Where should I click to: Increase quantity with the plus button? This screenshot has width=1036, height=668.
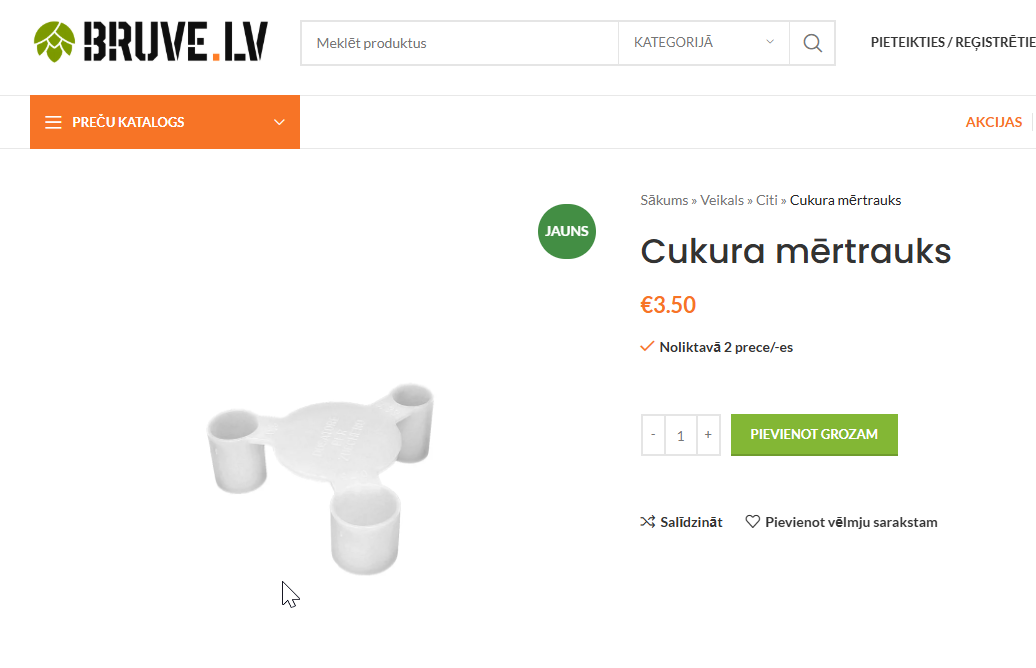[708, 435]
